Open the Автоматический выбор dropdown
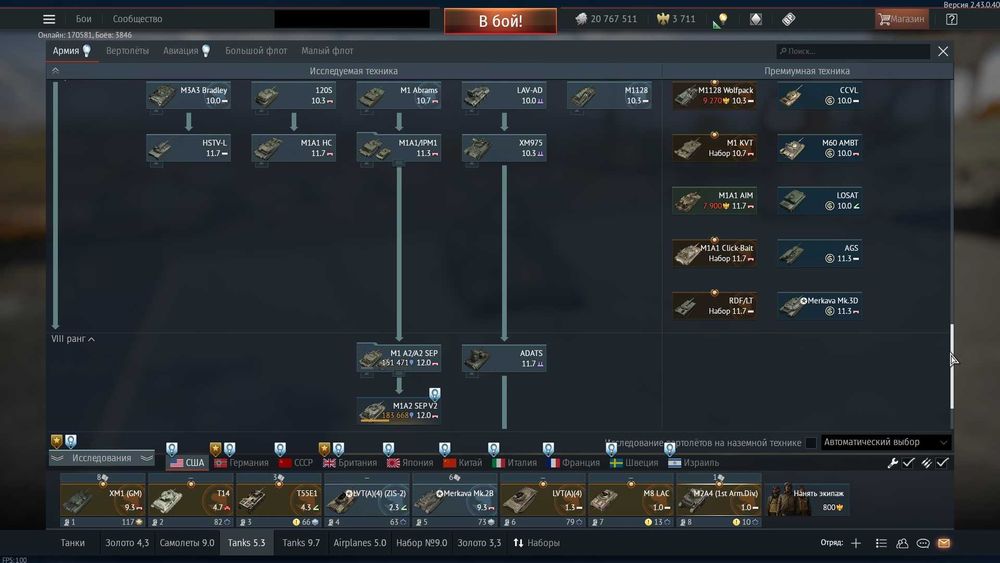This screenshot has height=563, width=1000. point(885,442)
